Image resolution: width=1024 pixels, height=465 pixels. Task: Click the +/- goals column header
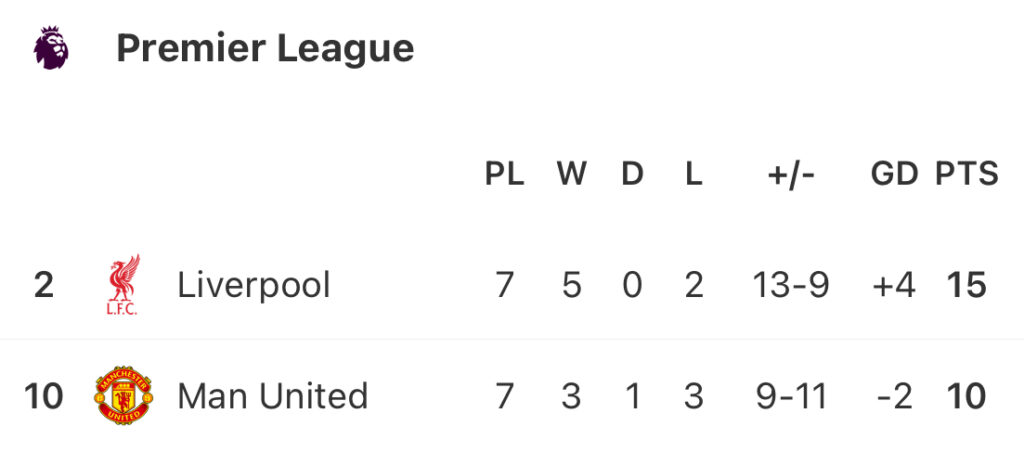click(791, 174)
